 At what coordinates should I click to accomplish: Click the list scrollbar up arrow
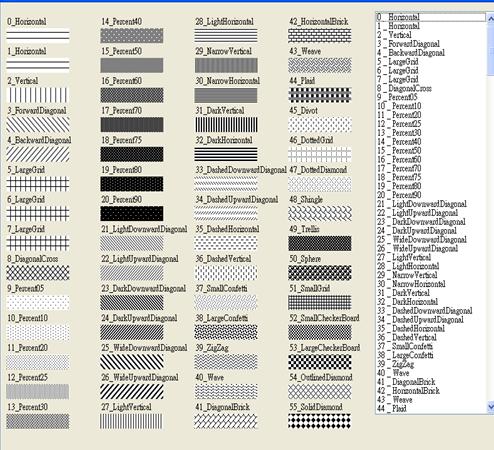(x=490, y=18)
